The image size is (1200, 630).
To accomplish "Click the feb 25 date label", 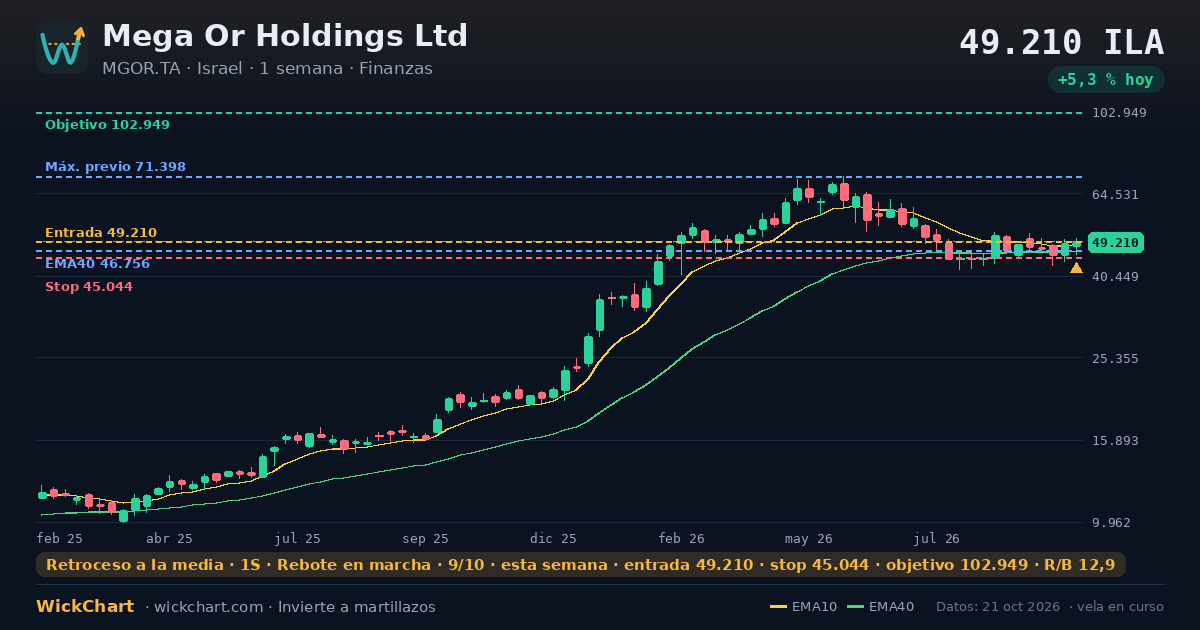I will pos(60,538).
